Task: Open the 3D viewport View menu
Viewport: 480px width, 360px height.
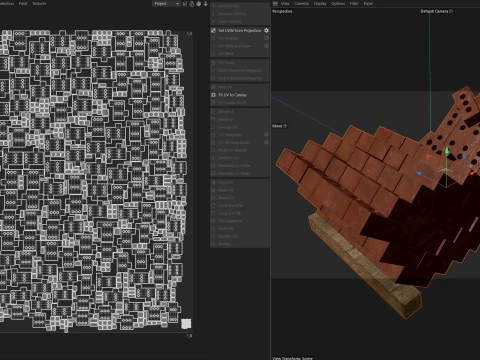Action: point(285,4)
